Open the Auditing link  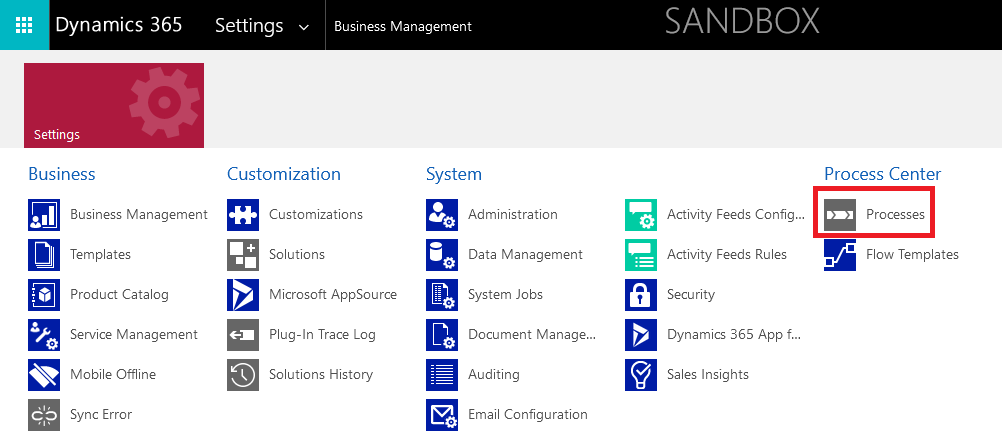click(x=493, y=375)
